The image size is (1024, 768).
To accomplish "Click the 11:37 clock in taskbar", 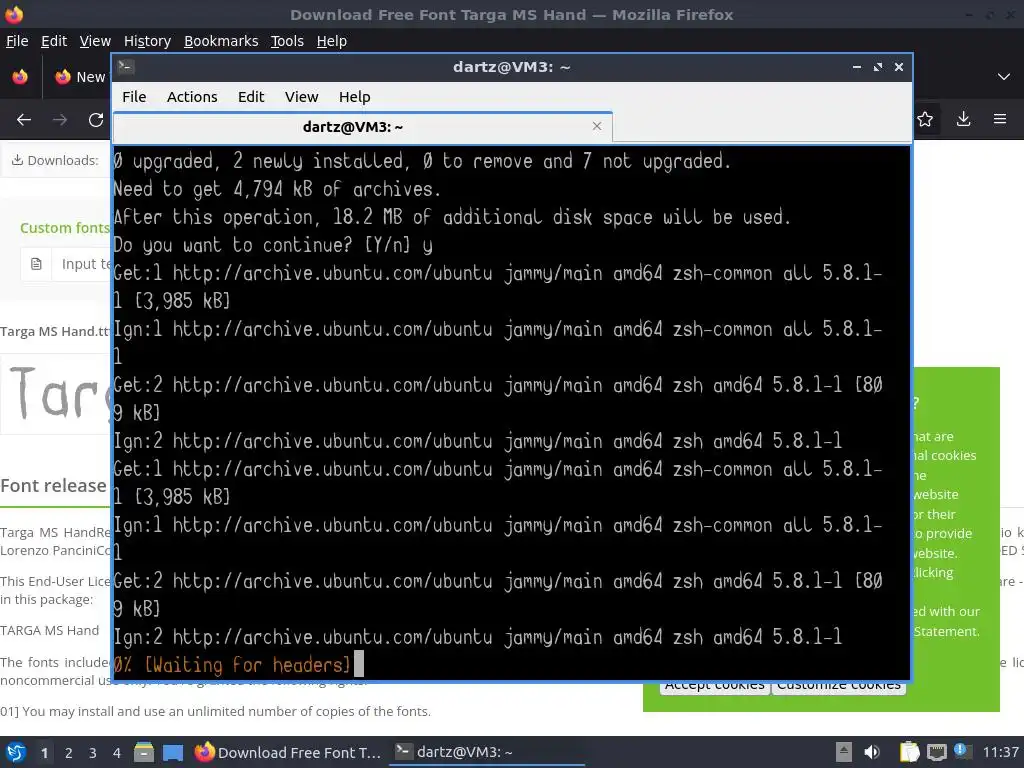I will click(x=1000, y=752).
